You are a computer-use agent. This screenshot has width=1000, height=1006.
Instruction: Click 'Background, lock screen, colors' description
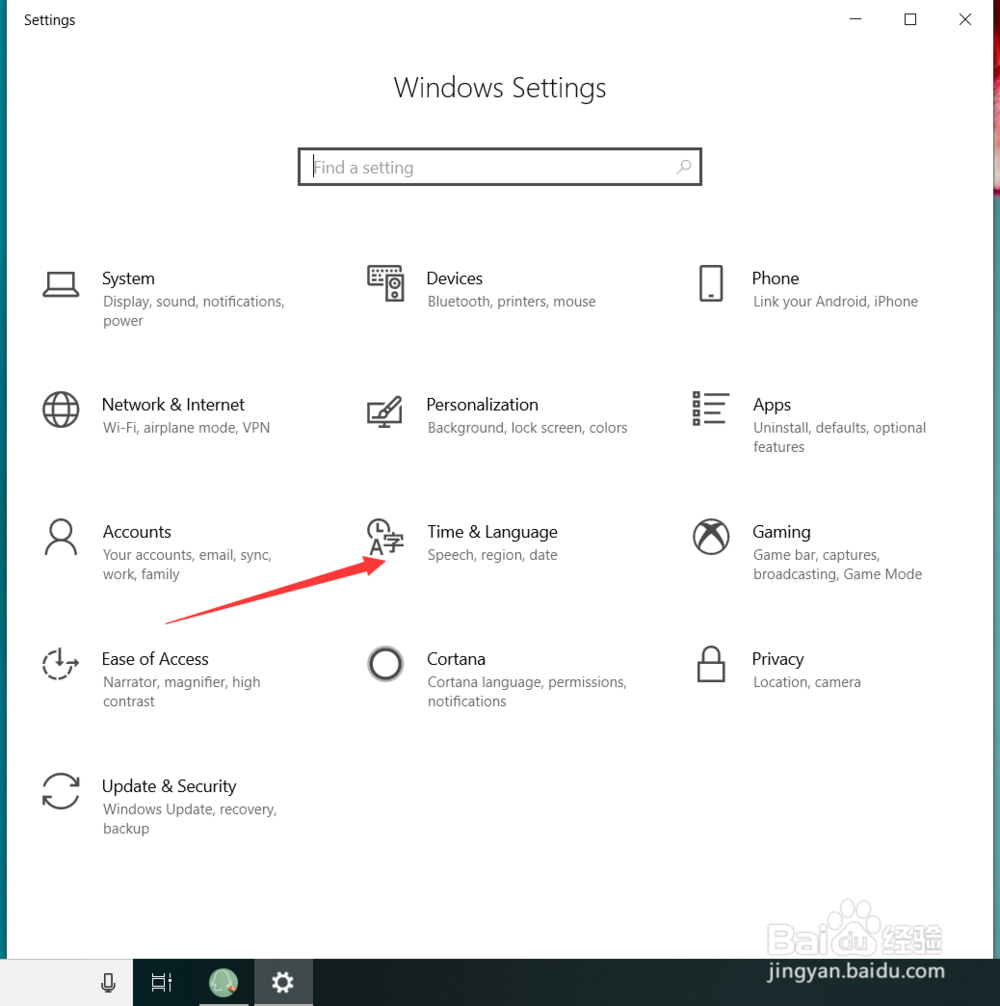[527, 428]
